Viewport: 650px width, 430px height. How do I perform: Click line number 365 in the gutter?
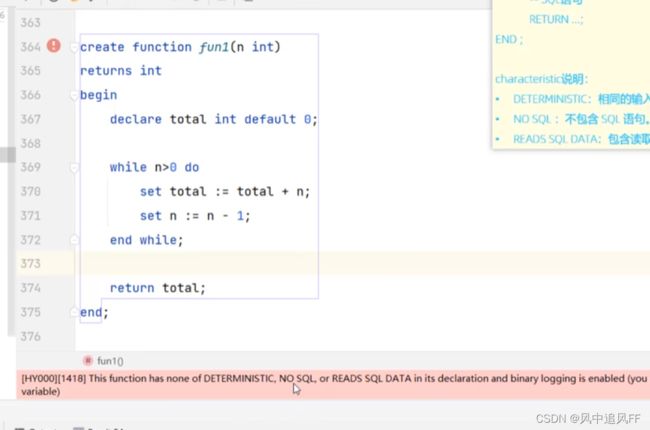(x=31, y=70)
